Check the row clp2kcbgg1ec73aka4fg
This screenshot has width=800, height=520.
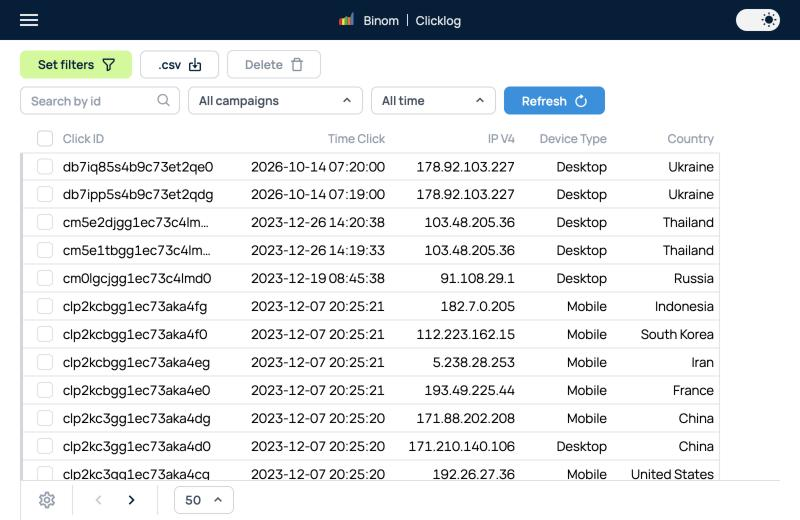[x=45, y=306]
